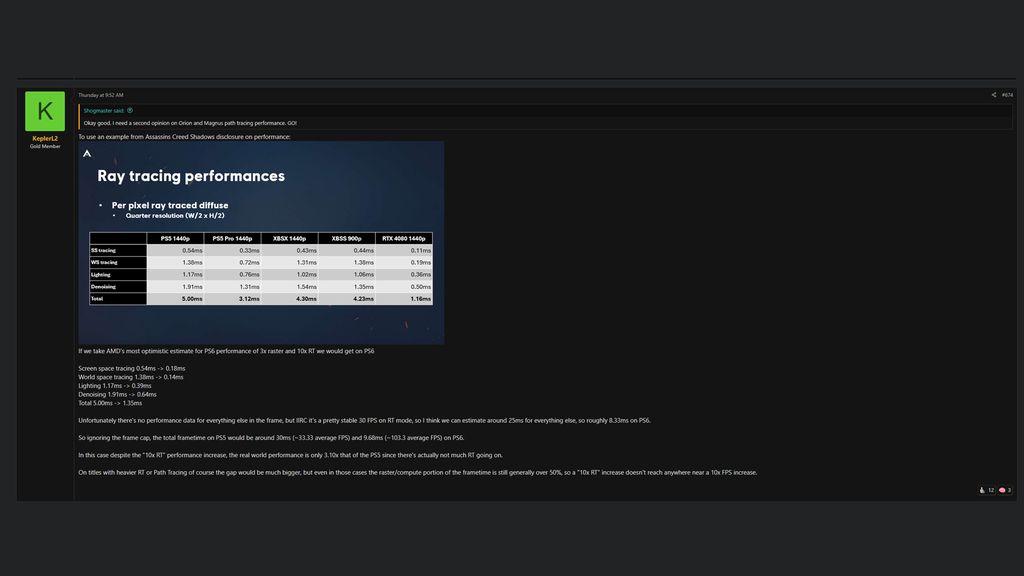Click the 'Total 5.00ms -> 1.35ms' line
This screenshot has height=576, width=1024.
click(110, 403)
